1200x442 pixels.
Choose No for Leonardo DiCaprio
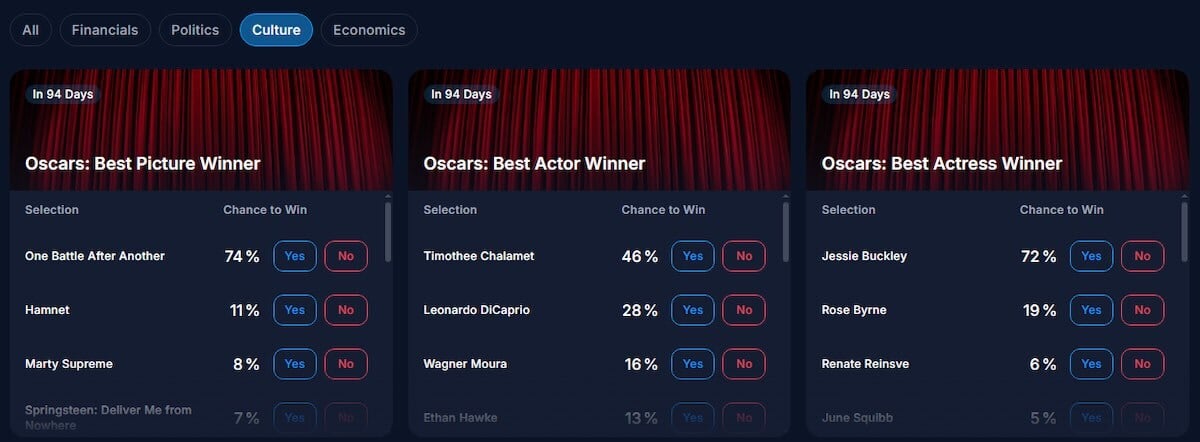(744, 310)
